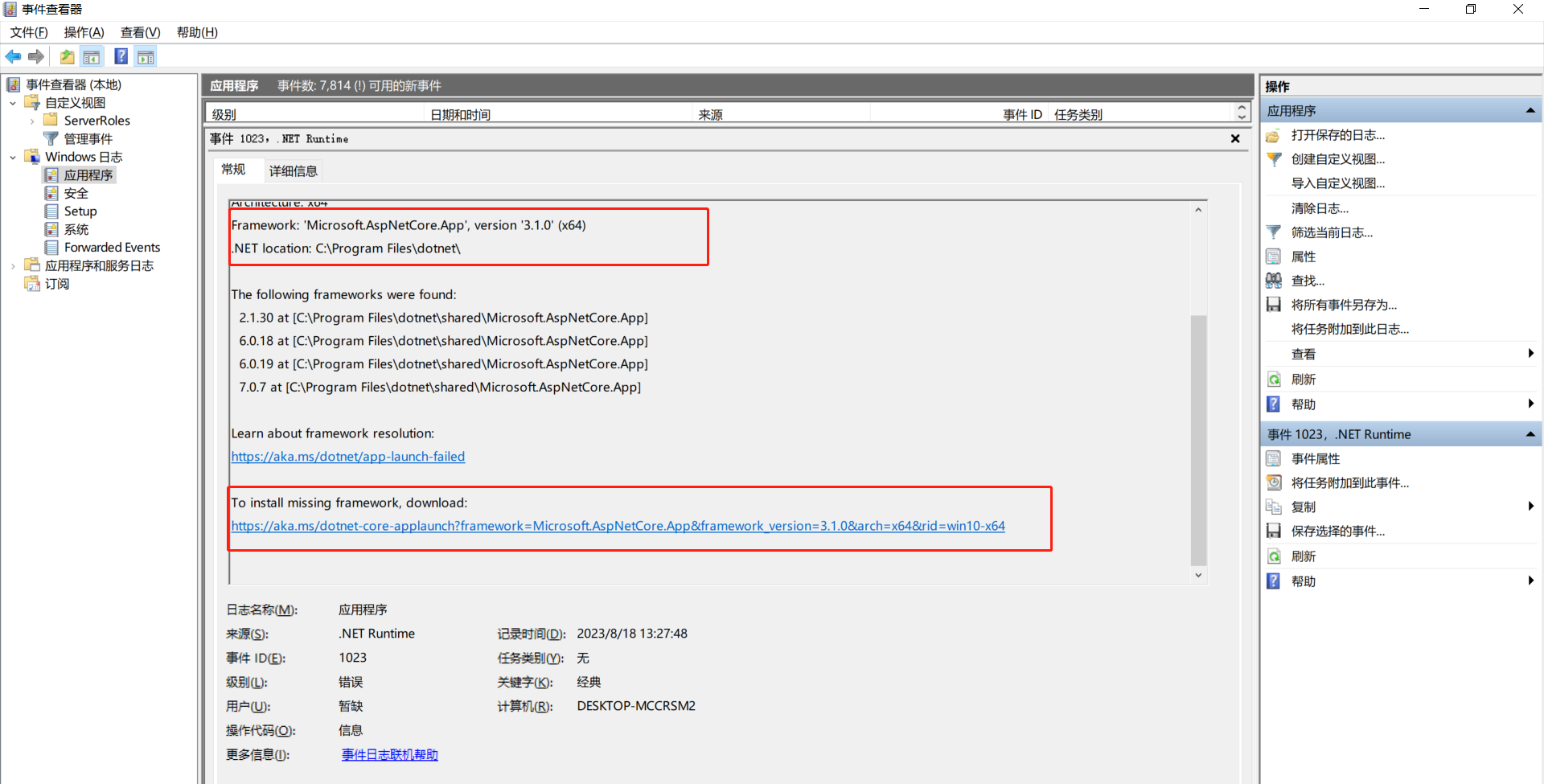Viewport: 1544px width, 784px height.
Task: Collapse the 应用程序 actions section
Action: [1530, 111]
